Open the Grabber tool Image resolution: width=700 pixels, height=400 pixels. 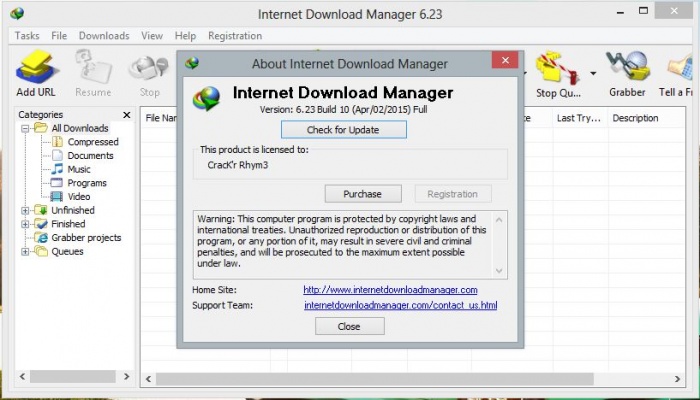627,67
